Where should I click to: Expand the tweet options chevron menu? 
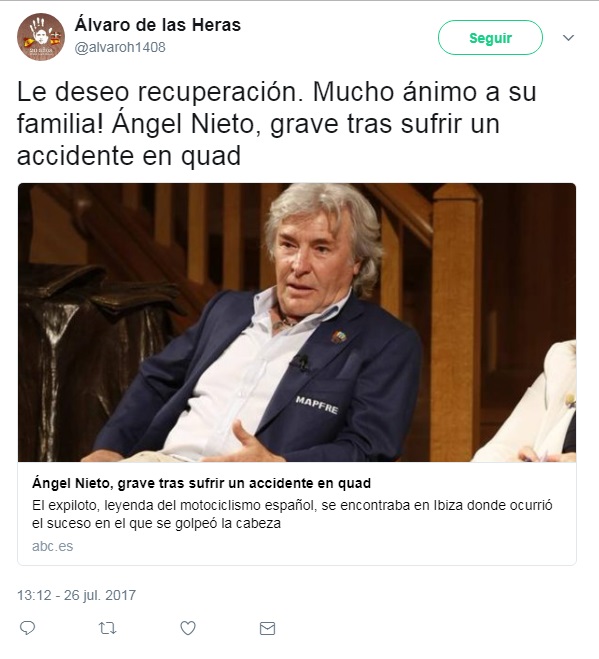tap(568, 38)
